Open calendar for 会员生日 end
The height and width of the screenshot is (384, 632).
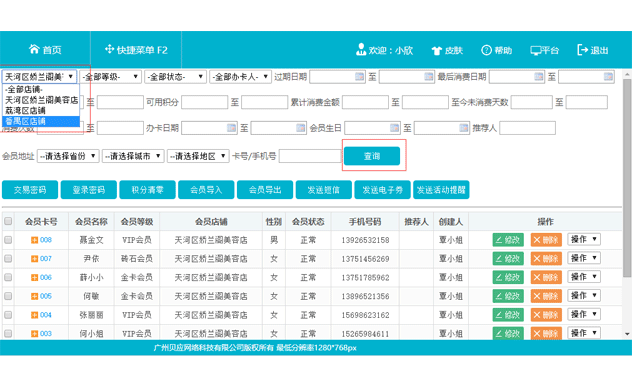point(464,128)
